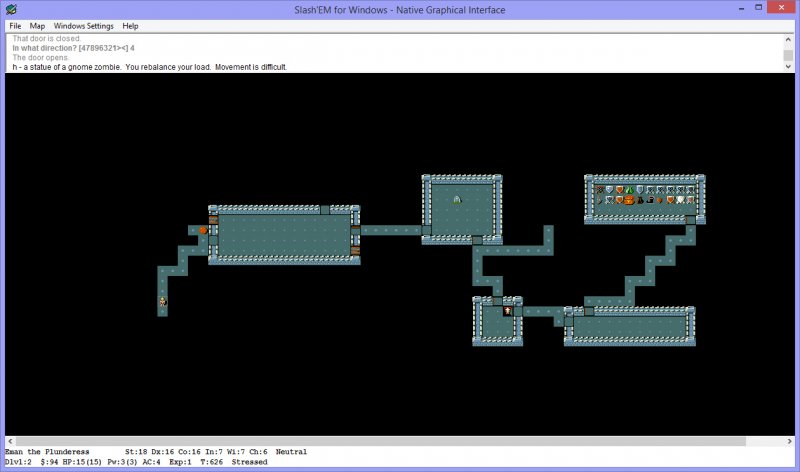
Task: Open the Windows Settings menu
Action: [84, 26]
